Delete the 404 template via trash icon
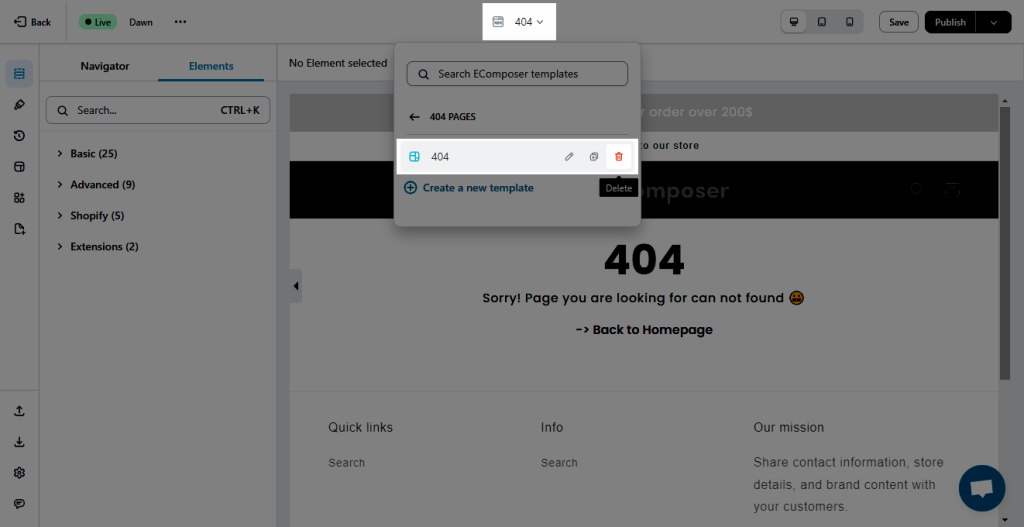This screenshot has width=1024, height=527. coord(619,157)
